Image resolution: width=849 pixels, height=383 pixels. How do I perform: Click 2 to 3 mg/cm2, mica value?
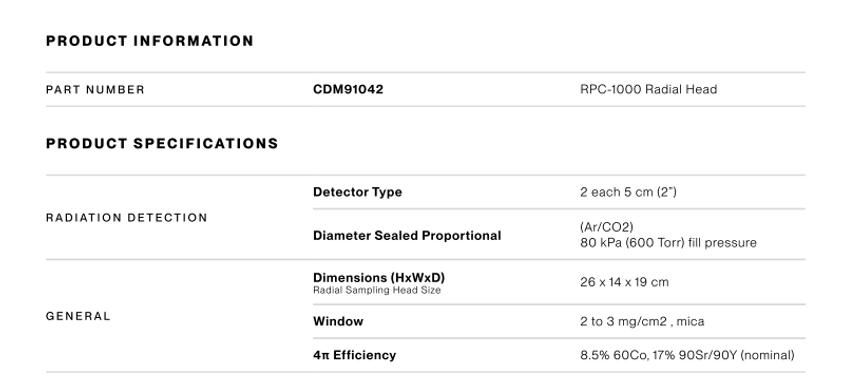[642, 322]
